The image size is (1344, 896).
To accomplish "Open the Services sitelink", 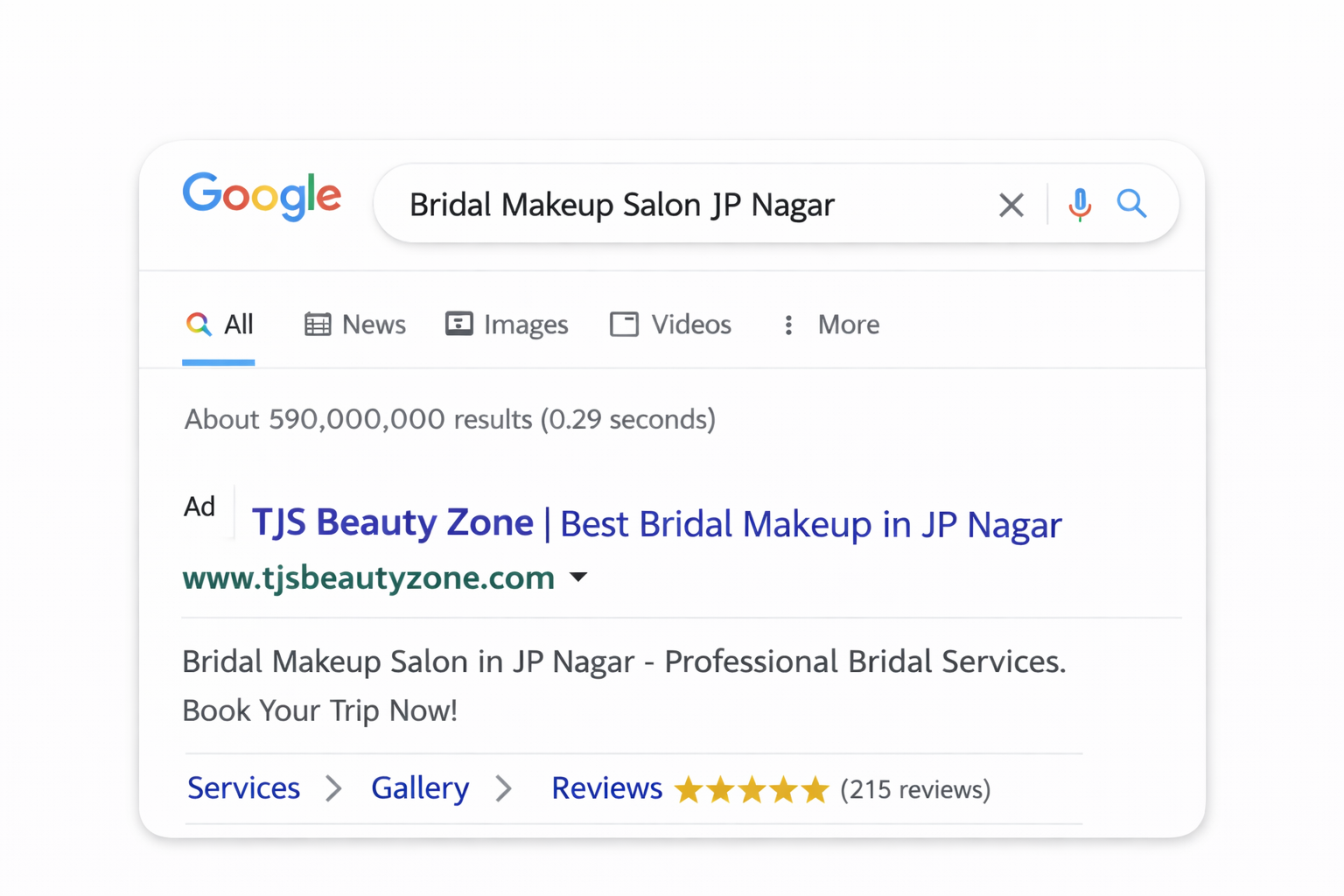I will [x=243, y=788].
